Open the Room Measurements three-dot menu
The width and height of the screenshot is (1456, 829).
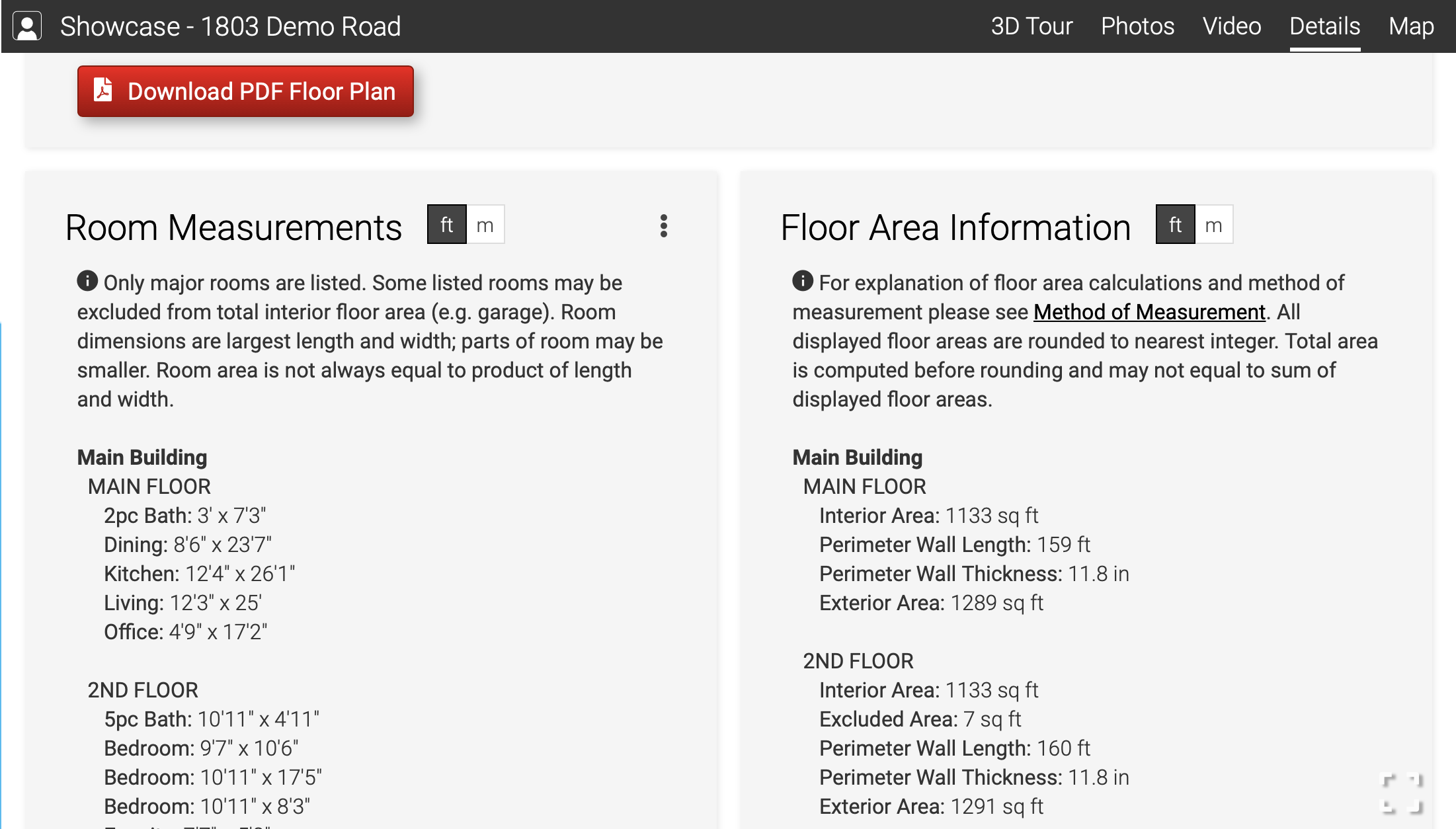(664, 226)
